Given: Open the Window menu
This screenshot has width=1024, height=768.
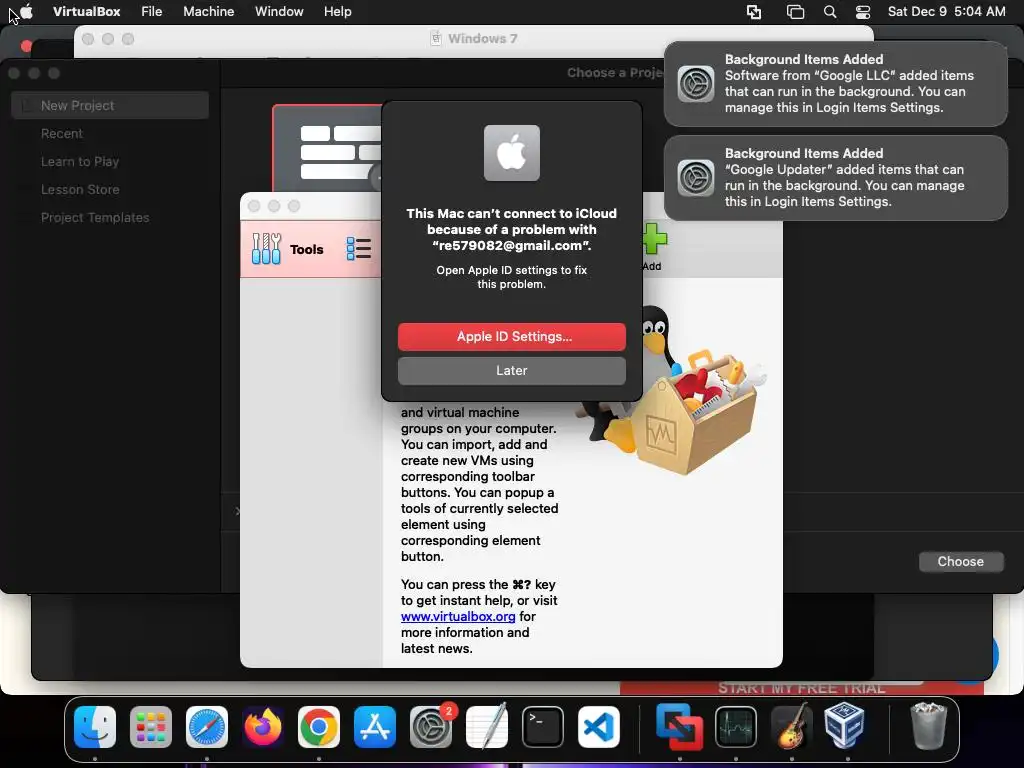Looking at the screenshot, I should tap(279, 11).
